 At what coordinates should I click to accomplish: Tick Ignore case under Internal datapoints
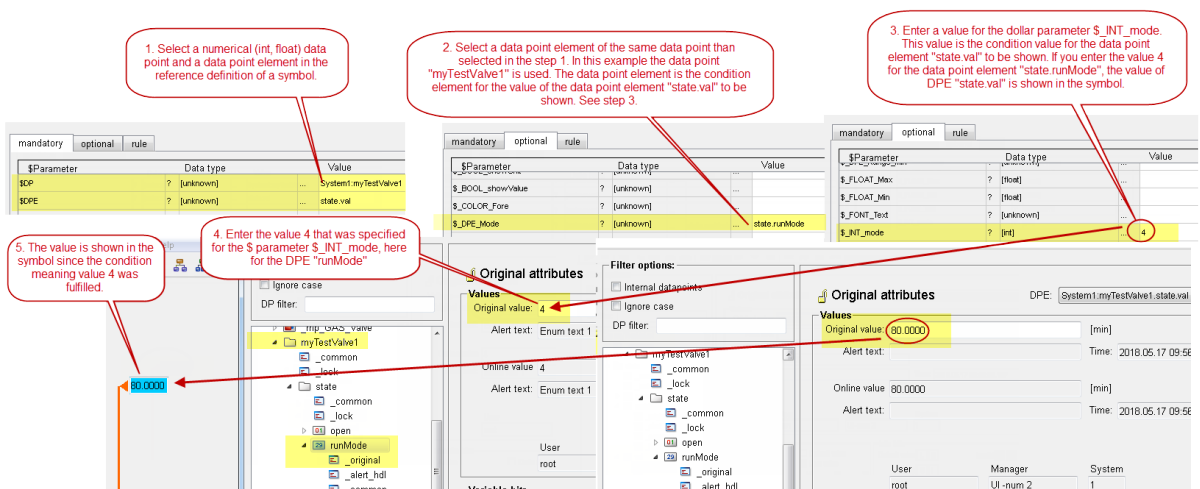tap(617, 306)
